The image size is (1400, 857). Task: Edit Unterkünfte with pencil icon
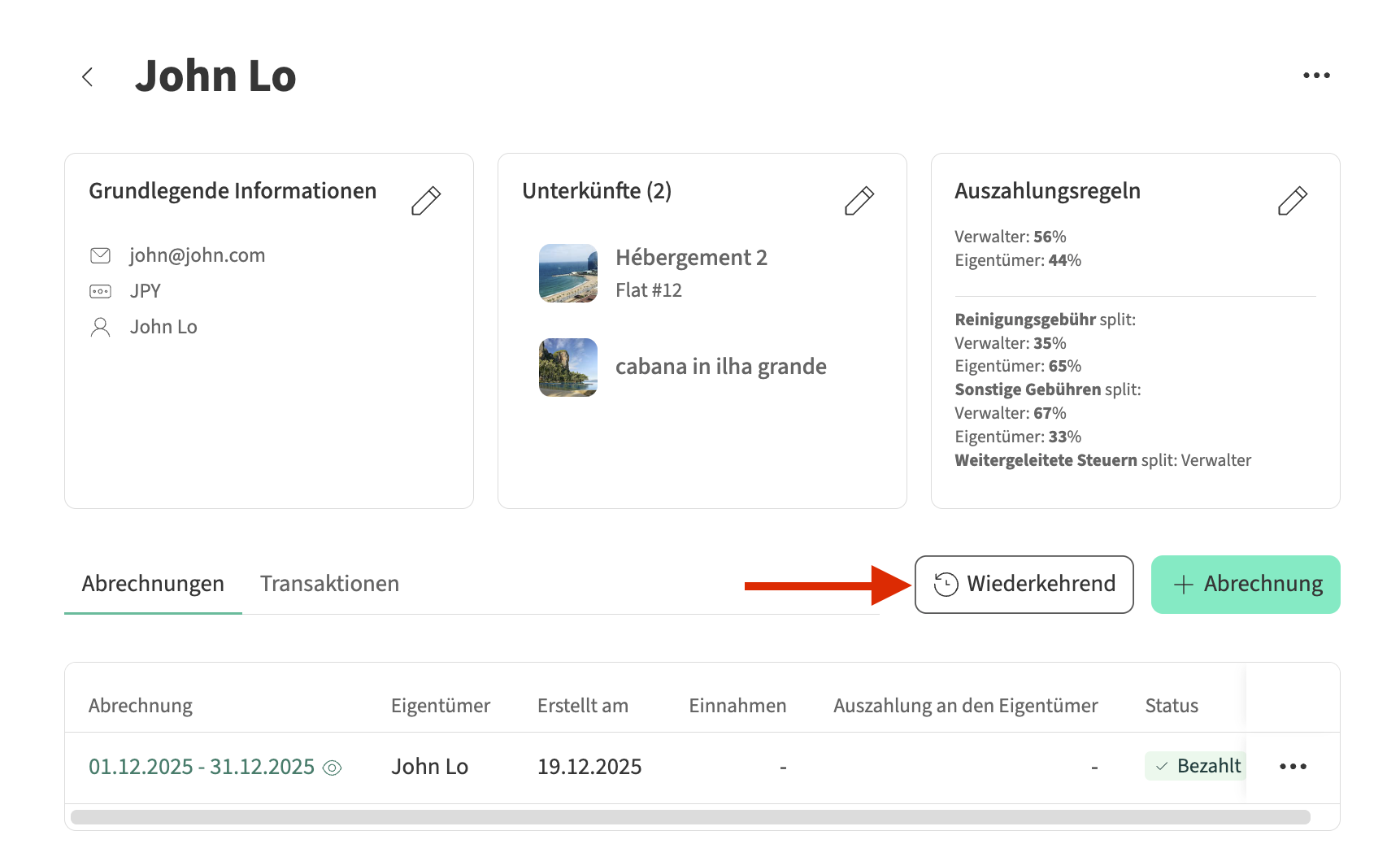(859, 201)
